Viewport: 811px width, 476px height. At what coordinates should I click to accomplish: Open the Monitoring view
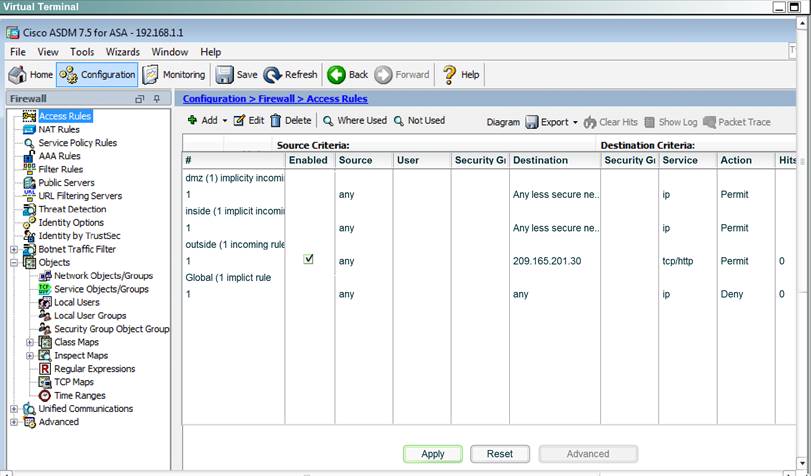click(x=174, y=74)
